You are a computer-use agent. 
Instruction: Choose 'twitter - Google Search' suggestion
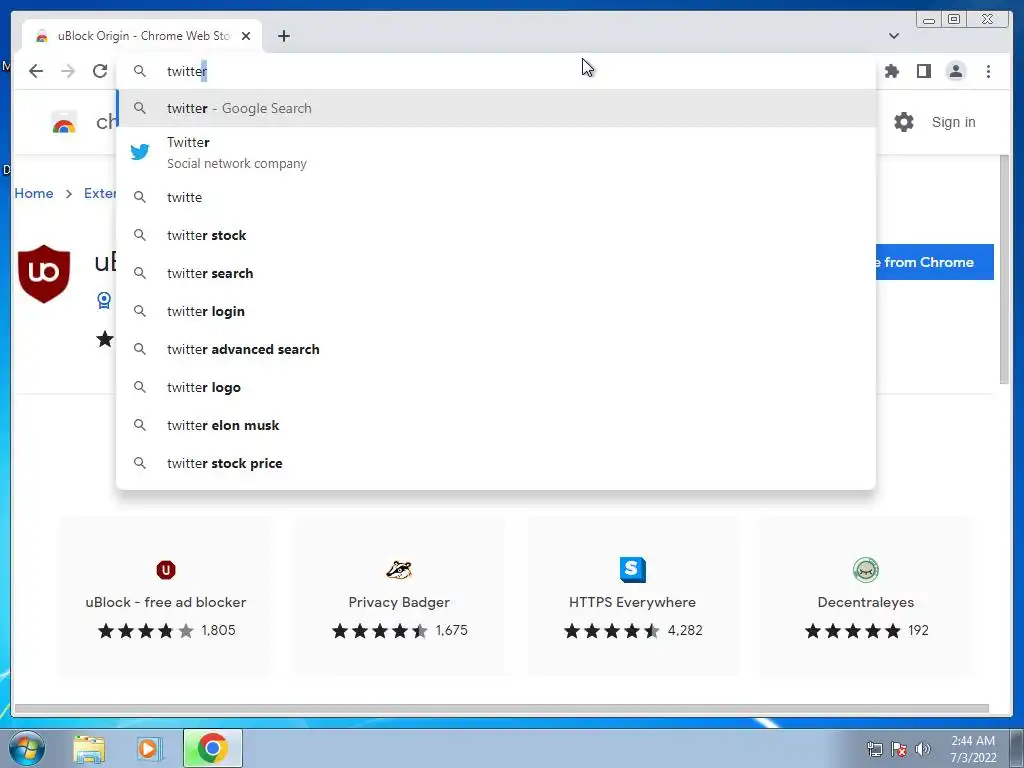(x=496, y=108)
